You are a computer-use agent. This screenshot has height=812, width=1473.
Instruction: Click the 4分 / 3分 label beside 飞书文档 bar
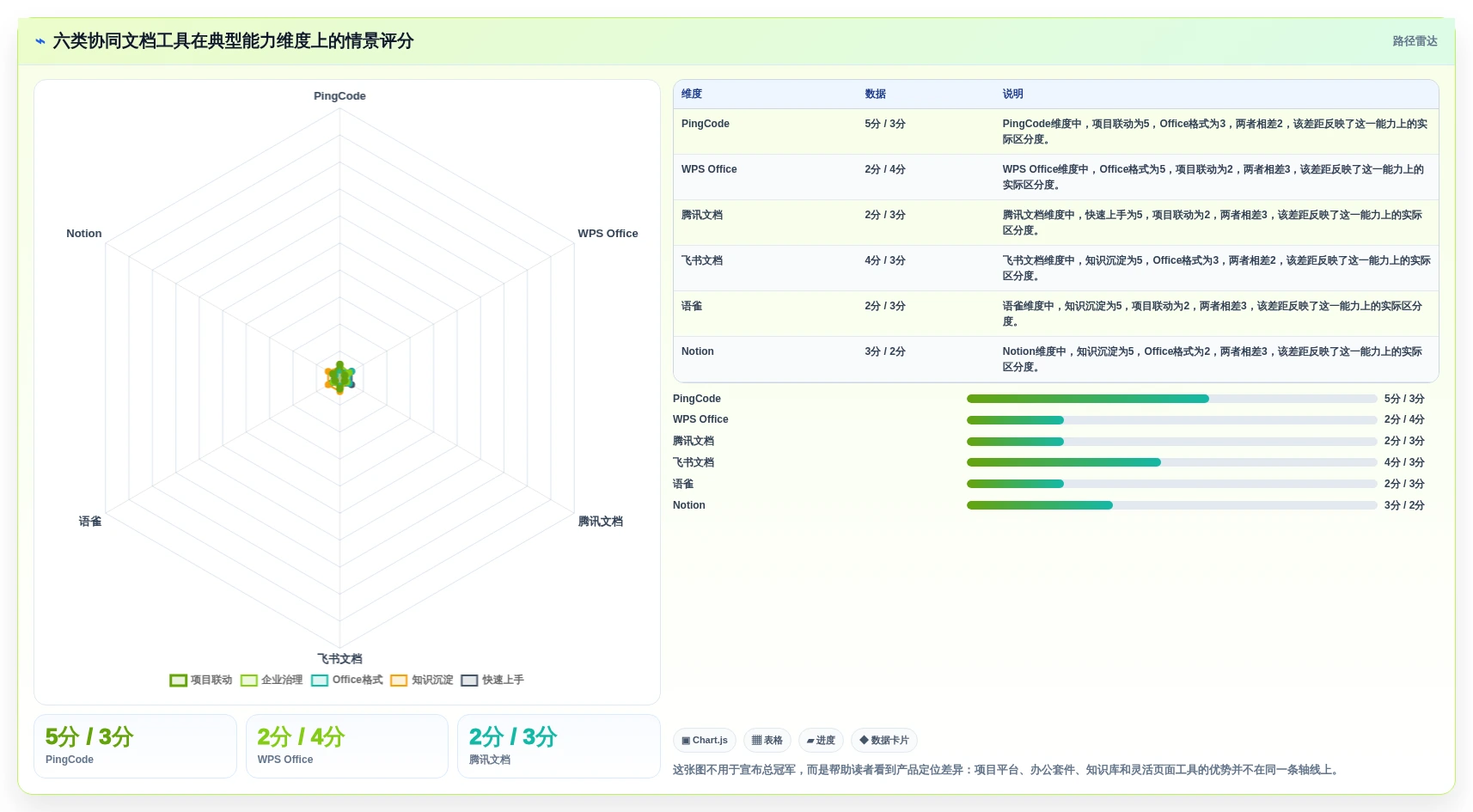point(1404,462)
